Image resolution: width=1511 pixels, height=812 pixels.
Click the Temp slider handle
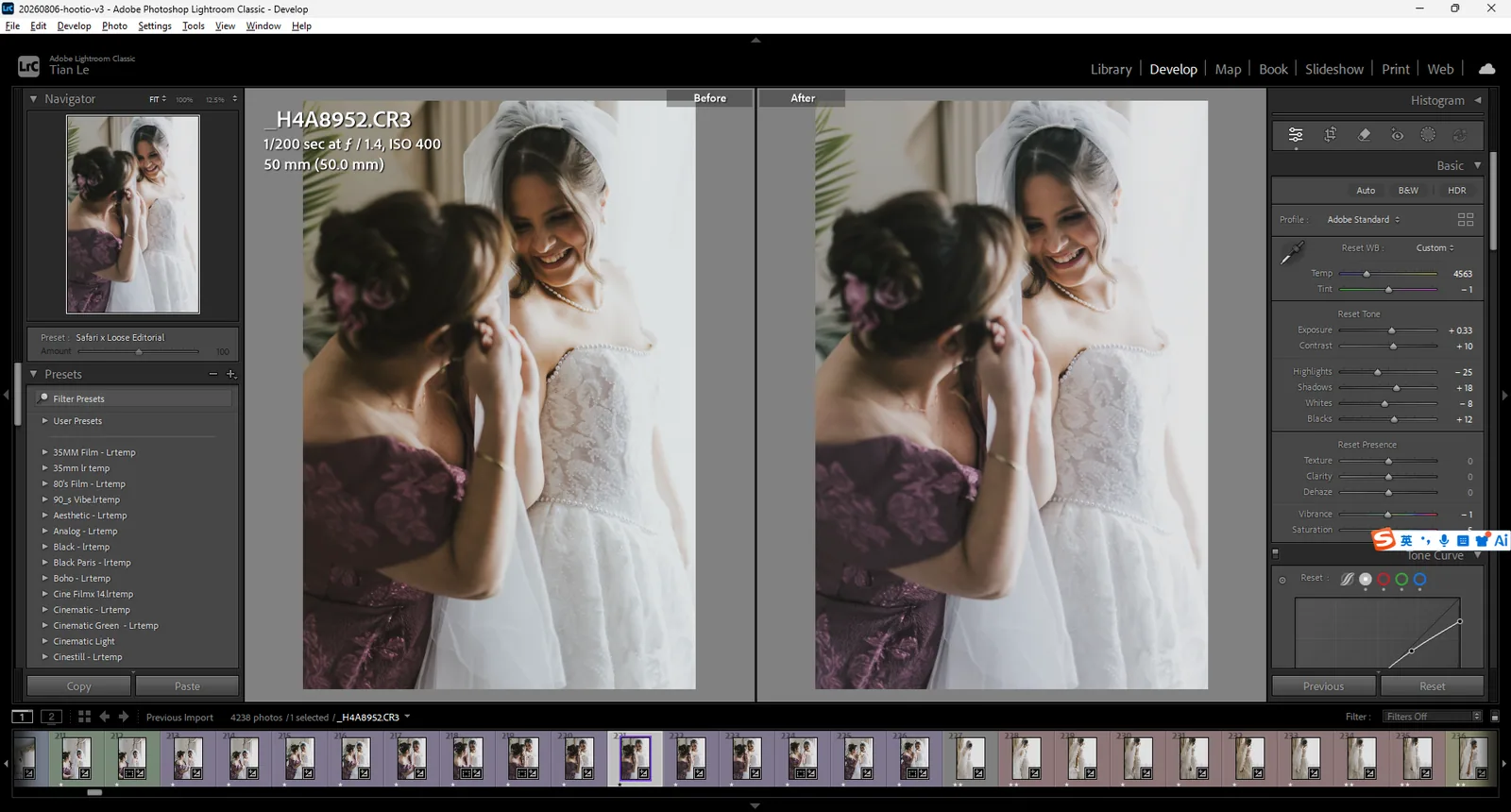click(x=1366, y=274)
